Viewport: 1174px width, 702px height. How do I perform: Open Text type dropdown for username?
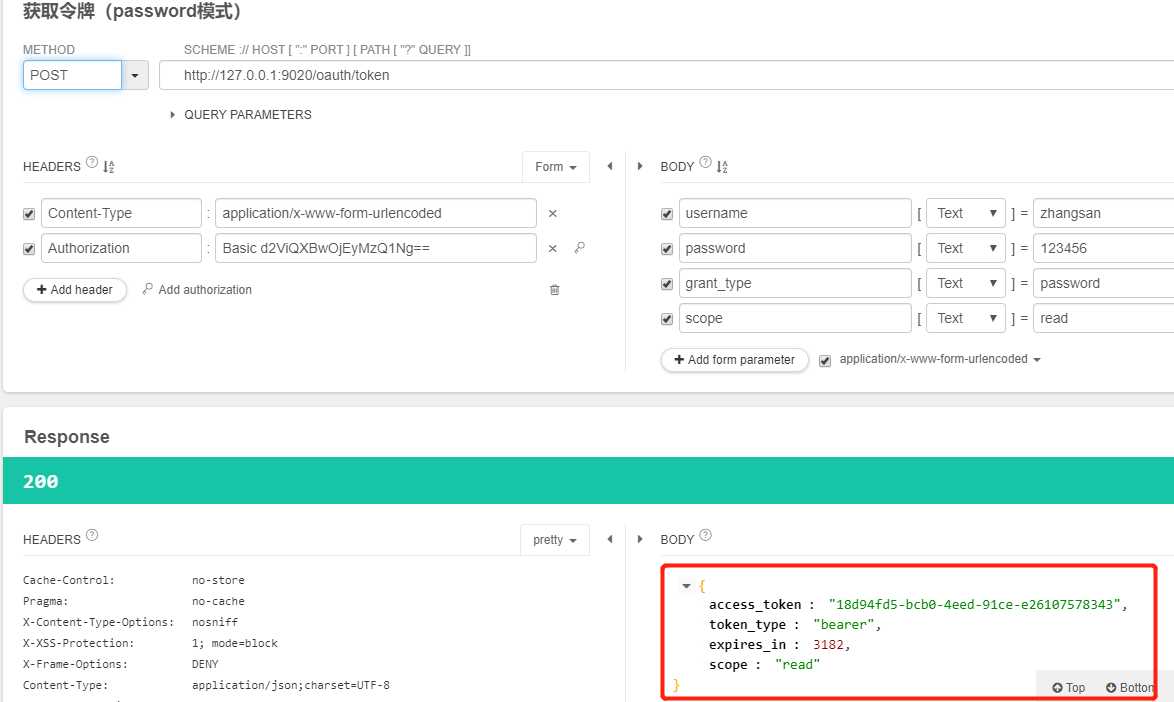point(966,213)
